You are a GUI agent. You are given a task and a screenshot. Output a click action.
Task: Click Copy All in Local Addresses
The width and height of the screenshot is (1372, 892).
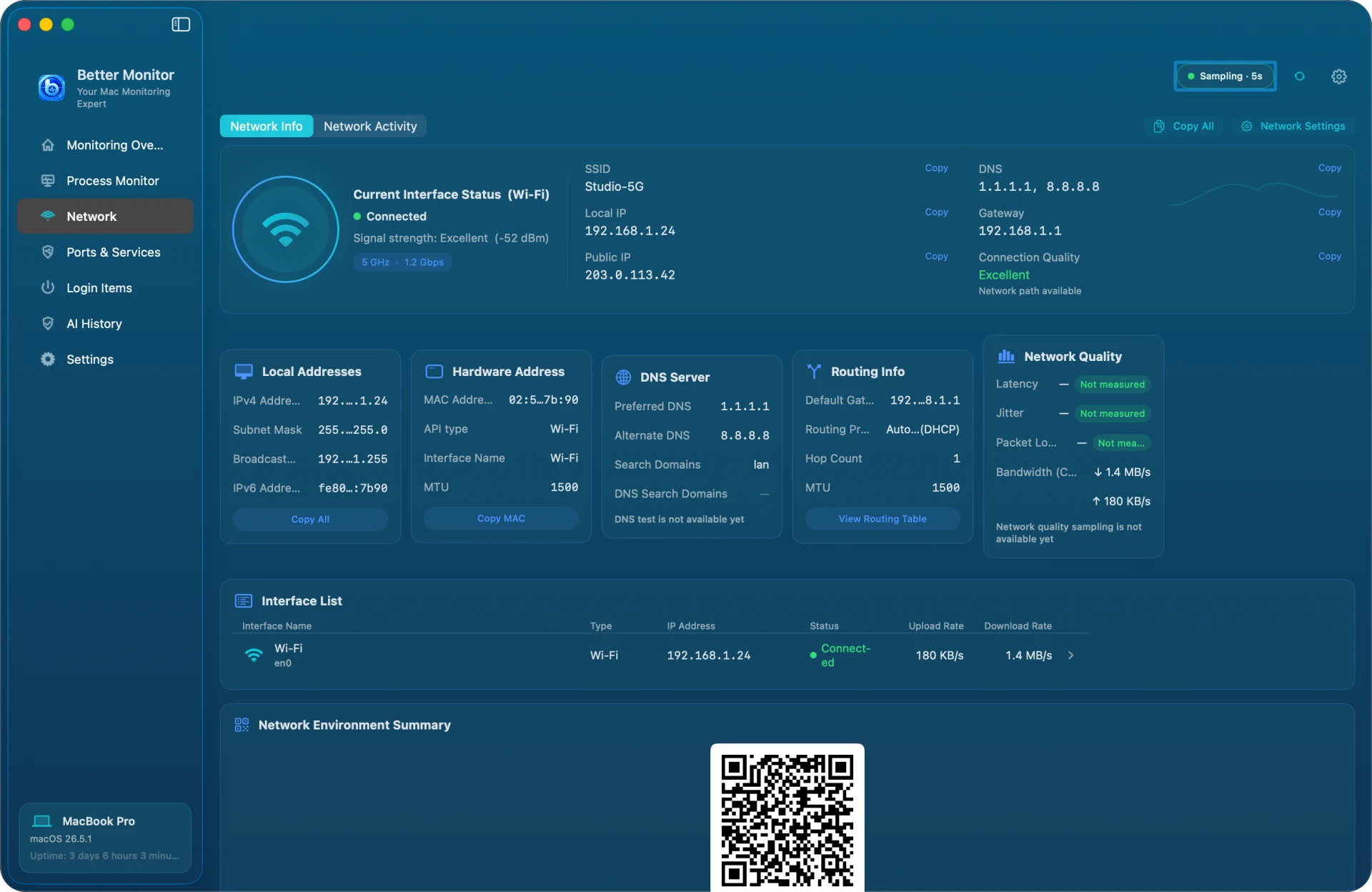[310, 519]
